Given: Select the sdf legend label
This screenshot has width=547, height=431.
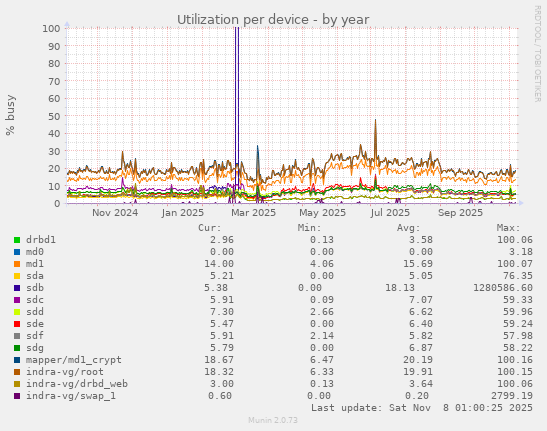Looking at the screenshot, I should [x=35, y=335].
